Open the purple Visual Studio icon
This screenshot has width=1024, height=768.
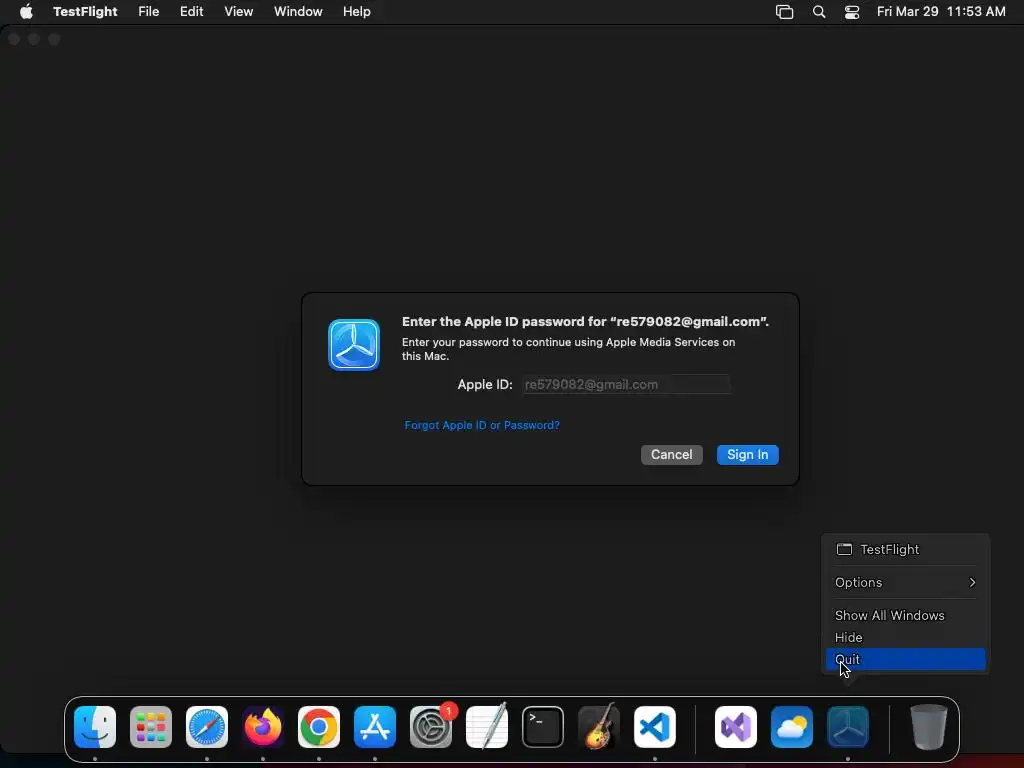[x=736, y=727]
